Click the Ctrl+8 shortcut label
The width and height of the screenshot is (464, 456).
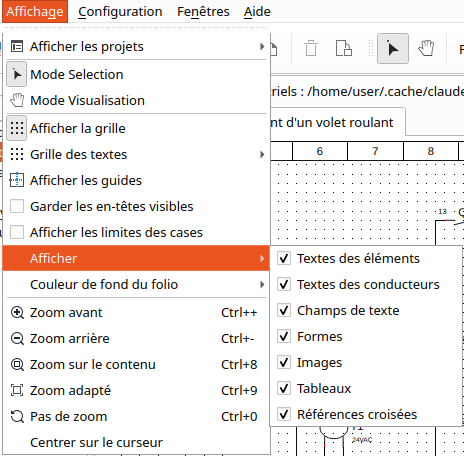tap(239, 365)
